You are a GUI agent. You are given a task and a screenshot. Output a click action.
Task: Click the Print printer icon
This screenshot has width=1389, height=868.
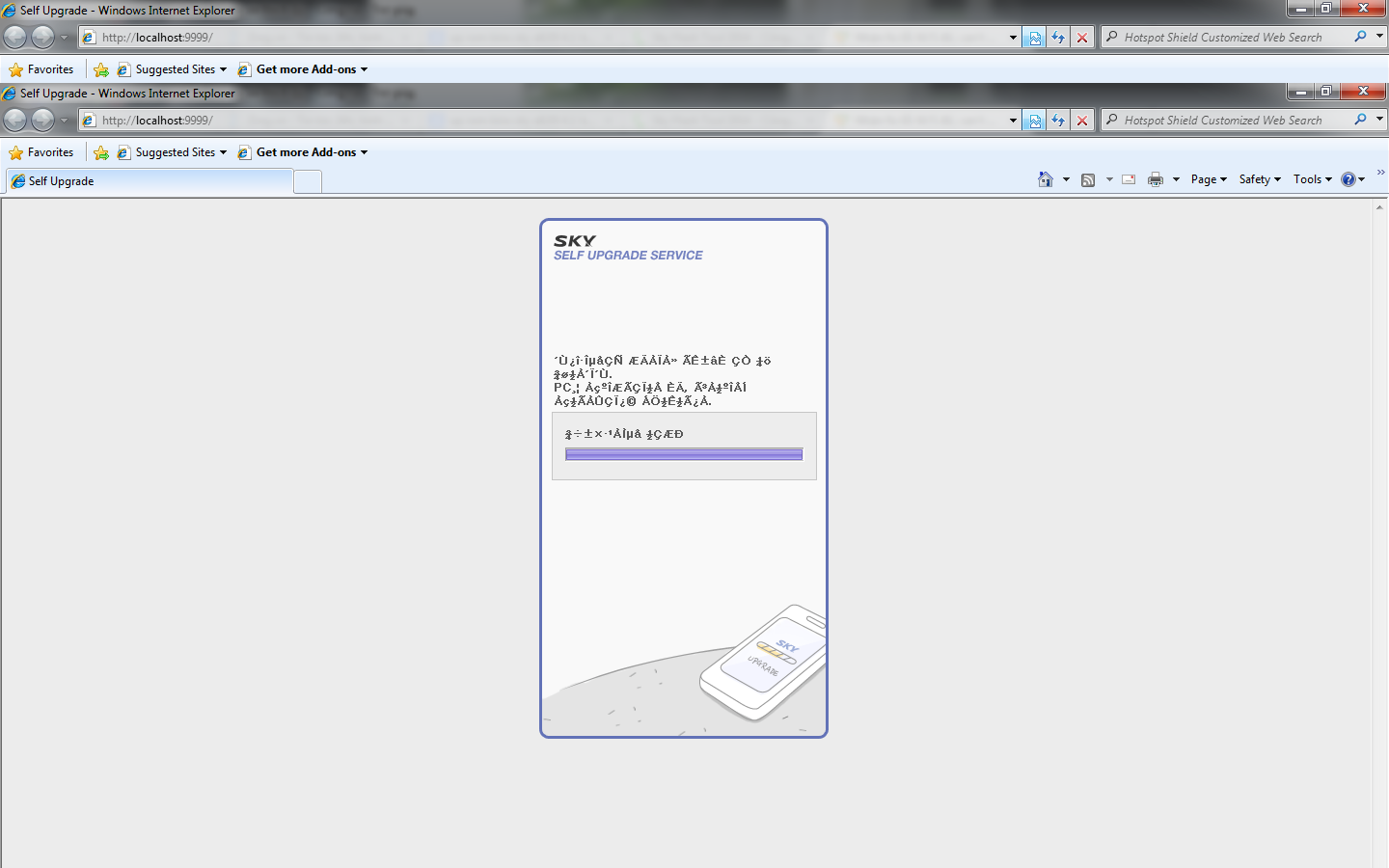(1156, 179)
